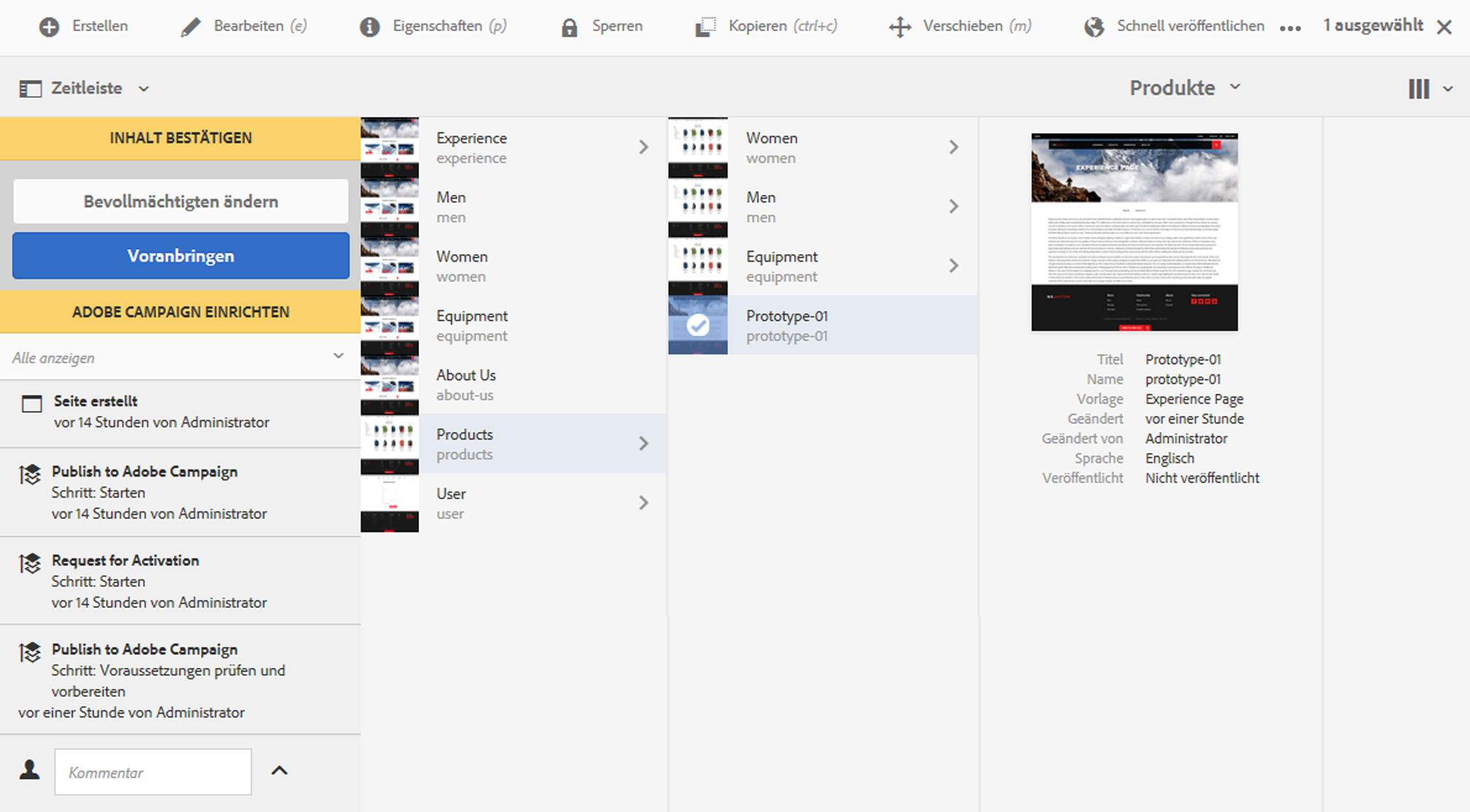This screenshot has width=1470, height=812.
Task: Clear selection with X next to ausgewählt
Action: (x=1444, y=27)
